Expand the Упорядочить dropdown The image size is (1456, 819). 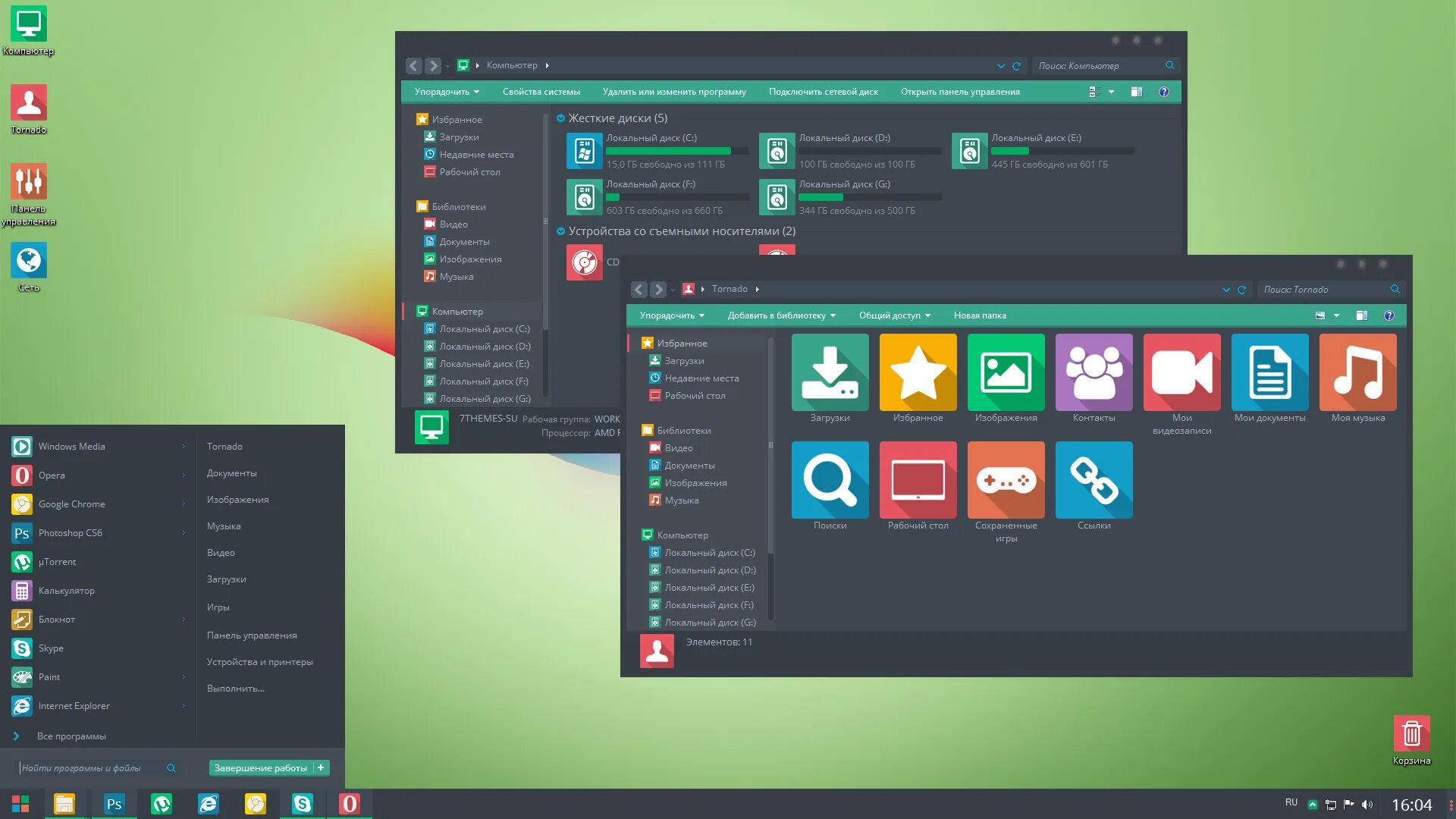pos(670,315)
